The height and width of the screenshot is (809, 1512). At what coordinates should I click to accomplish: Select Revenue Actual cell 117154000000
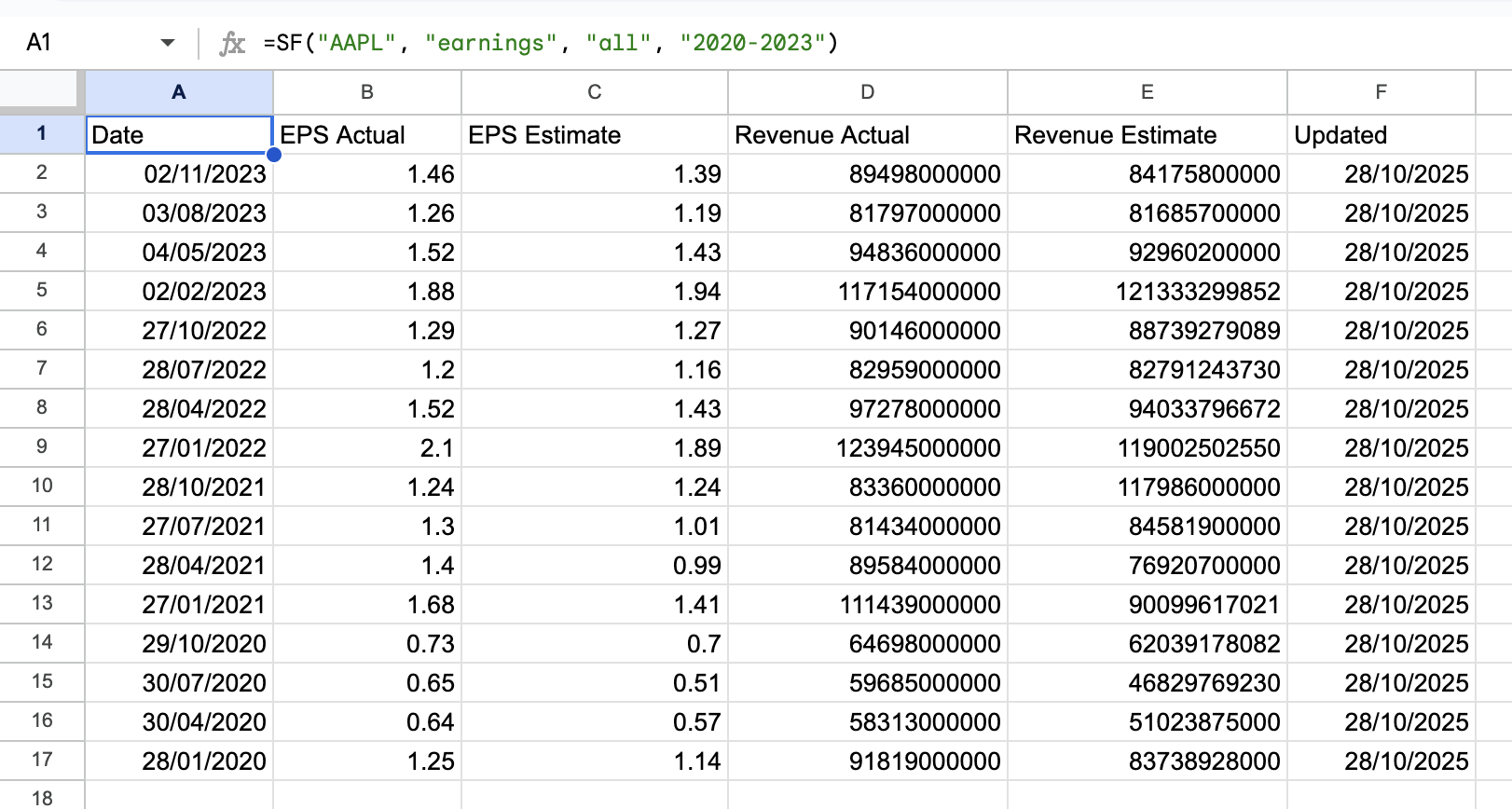click(x=868, y=291)
